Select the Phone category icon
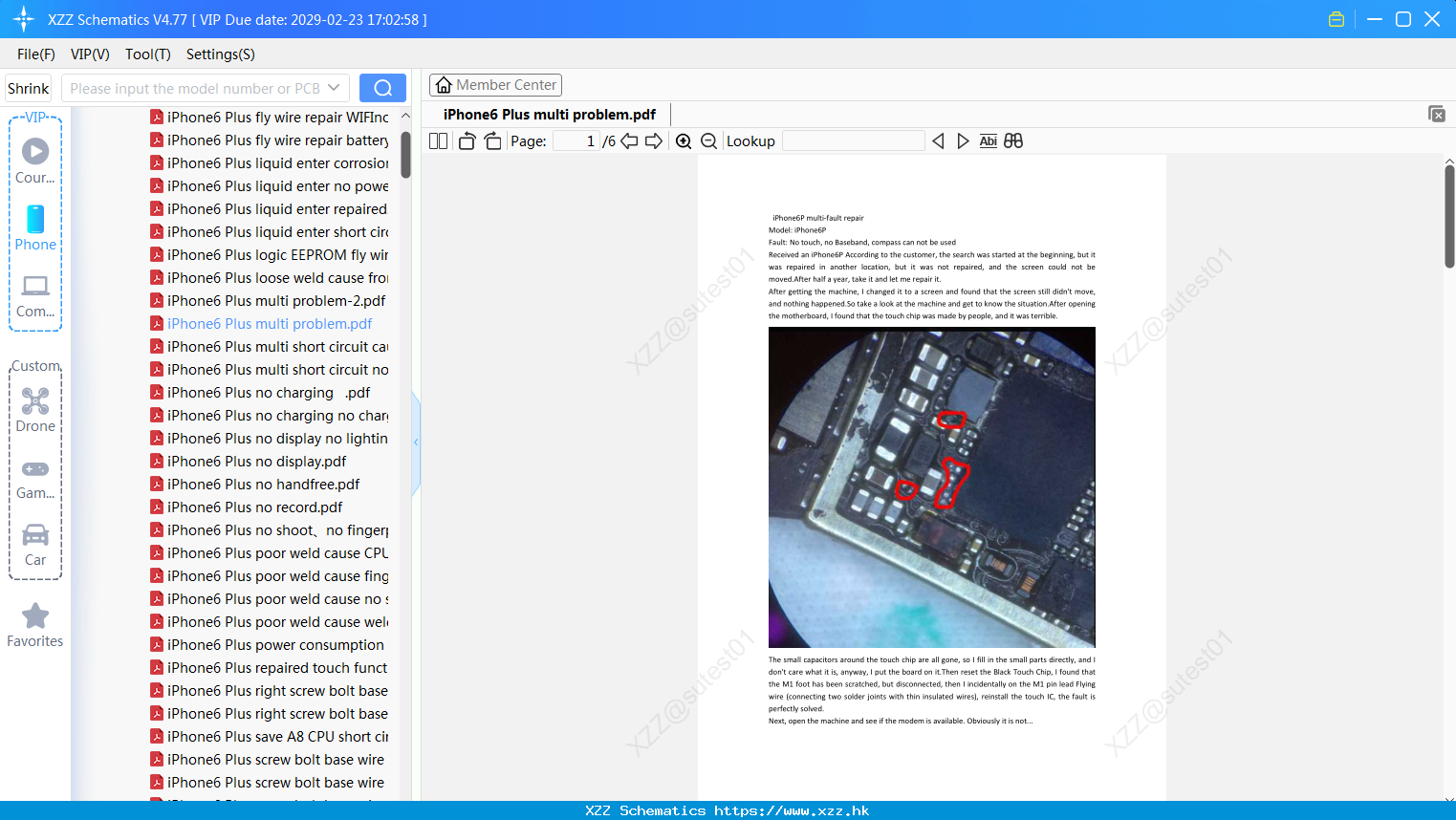This screenshot has width=1456, height=820. [x=35, y=227]
